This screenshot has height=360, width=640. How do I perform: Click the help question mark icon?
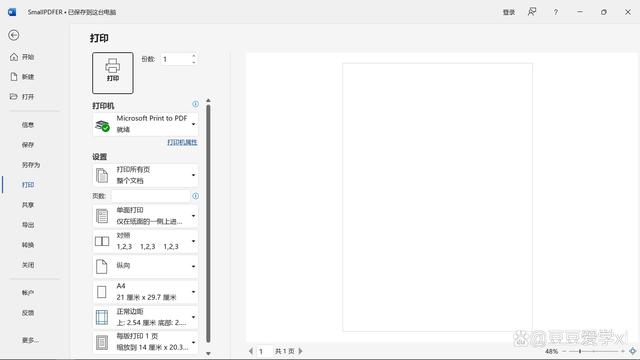556,12
